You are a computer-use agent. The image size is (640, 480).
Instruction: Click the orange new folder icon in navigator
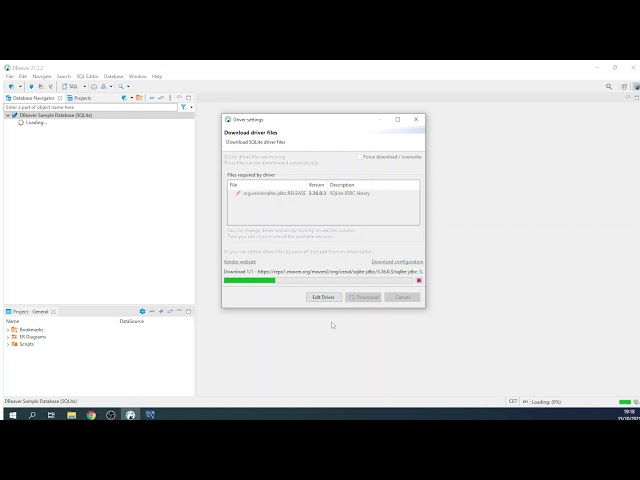[140, 98]
